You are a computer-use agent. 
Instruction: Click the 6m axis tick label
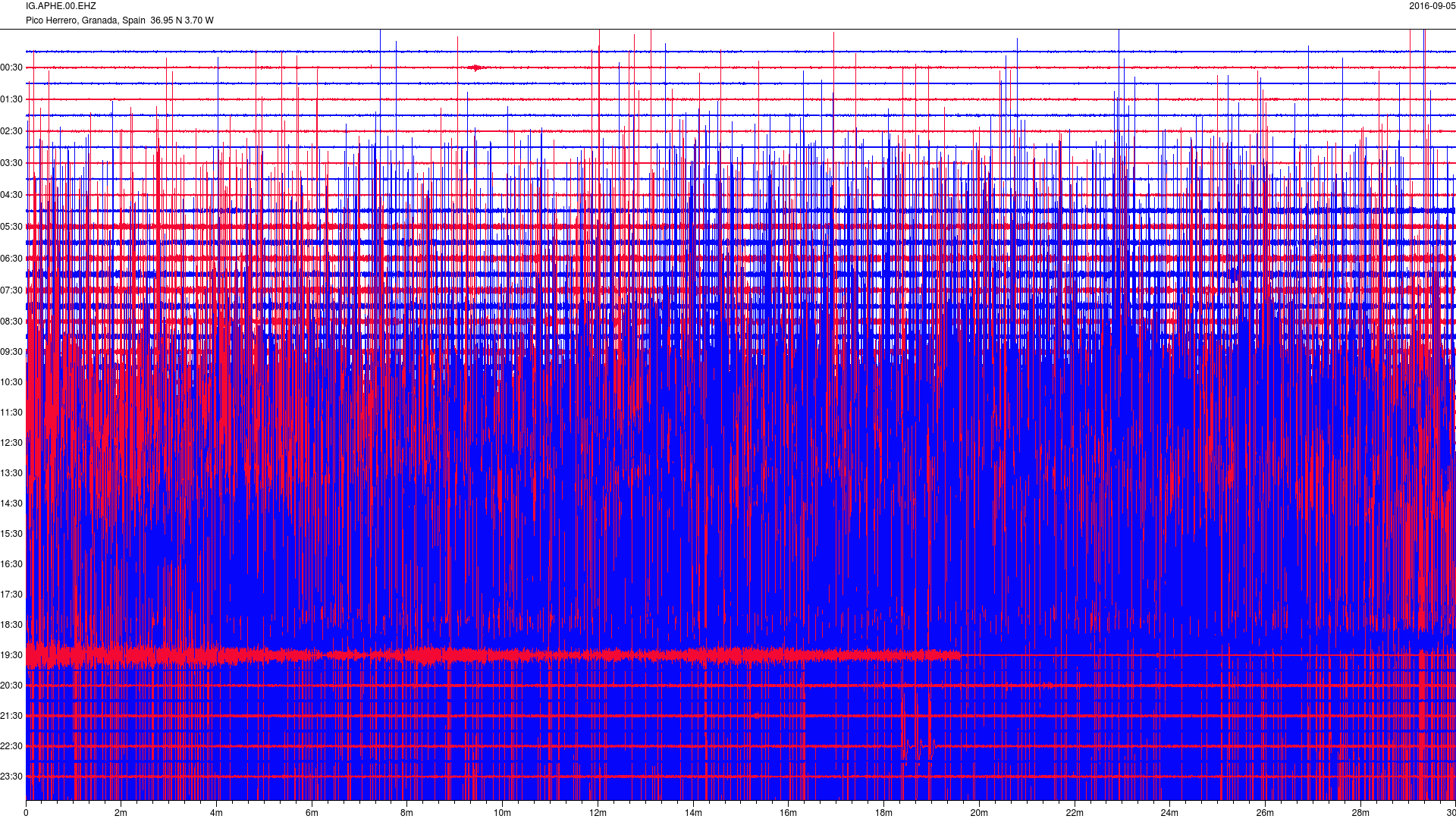(312, 813)
